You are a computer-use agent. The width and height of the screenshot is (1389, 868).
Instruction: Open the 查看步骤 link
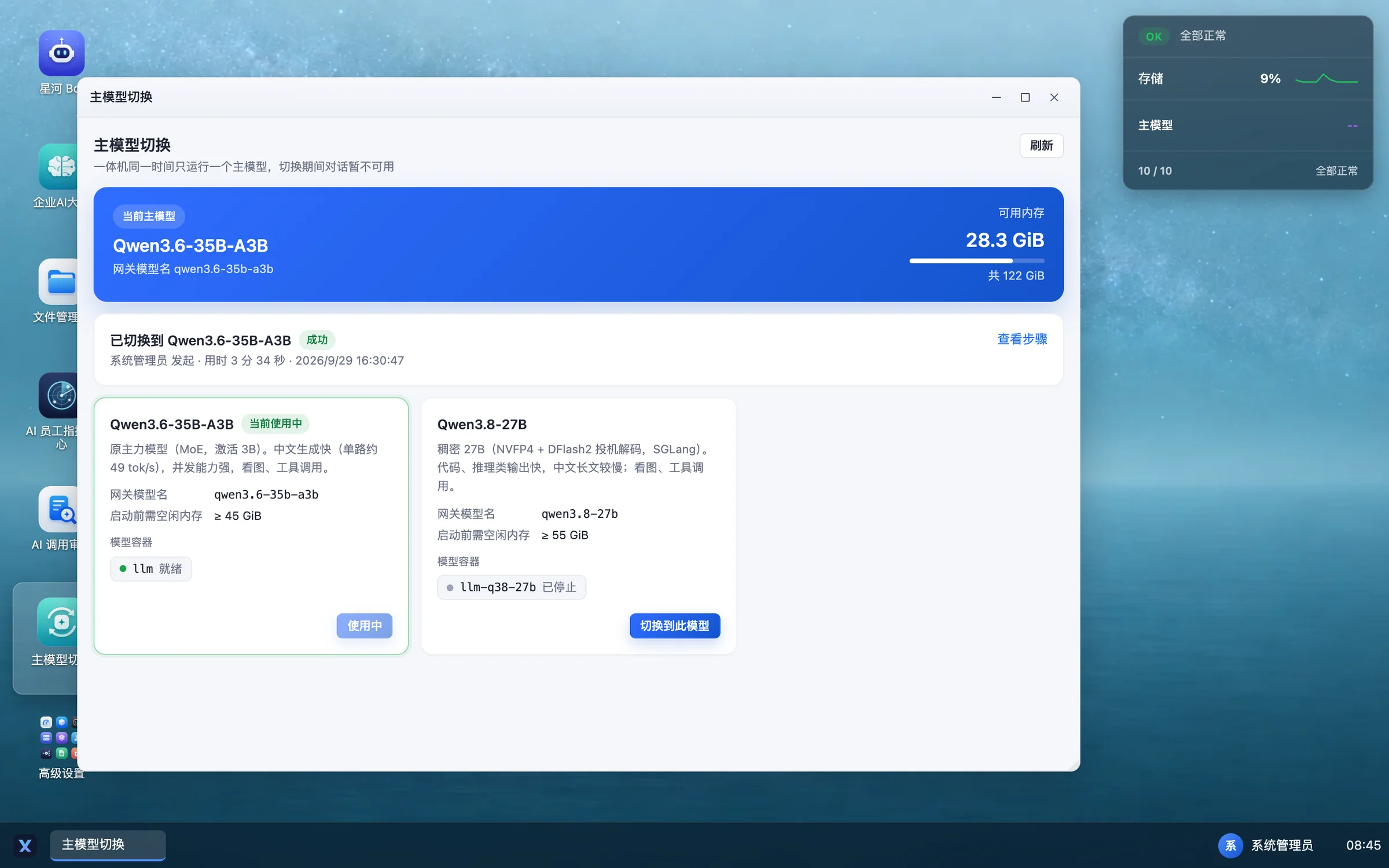(1021, 339)
